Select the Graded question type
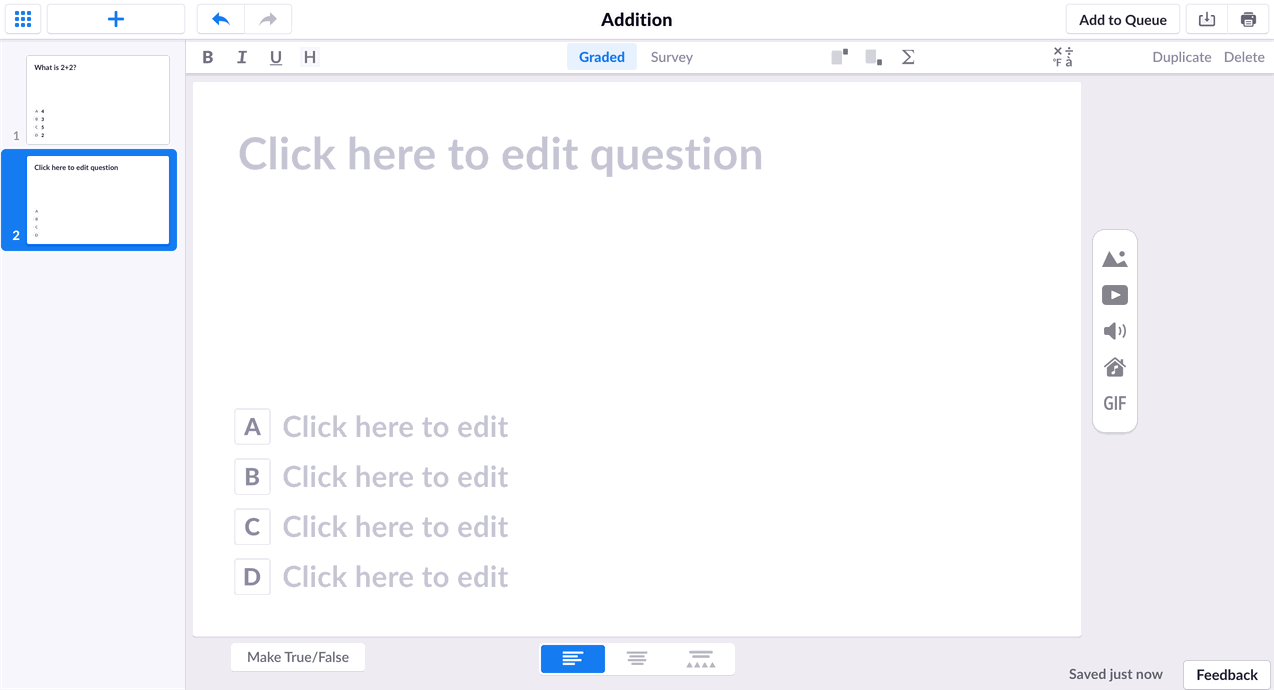The height and width of the screenshot is (690, 1274). pyautogui.click(x=601, y=57)
